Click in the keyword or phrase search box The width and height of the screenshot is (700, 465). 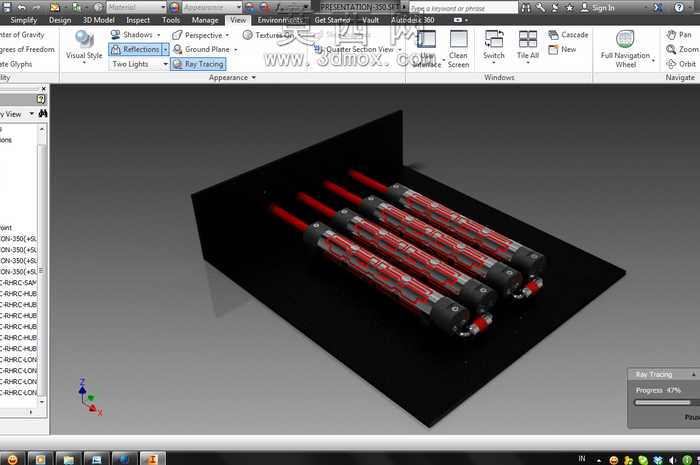tap(463, 8)
